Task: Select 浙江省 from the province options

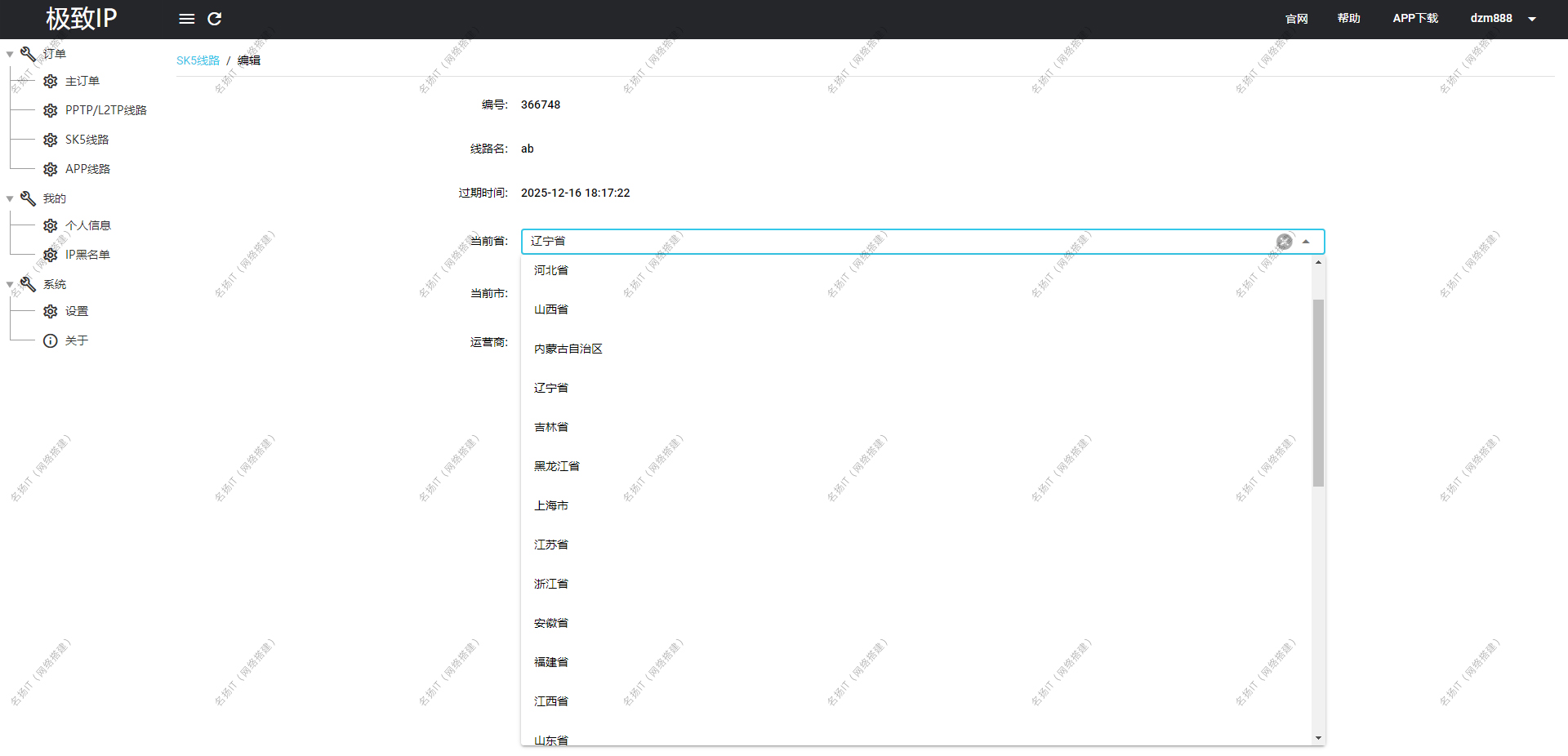Action: coord(551,584)
